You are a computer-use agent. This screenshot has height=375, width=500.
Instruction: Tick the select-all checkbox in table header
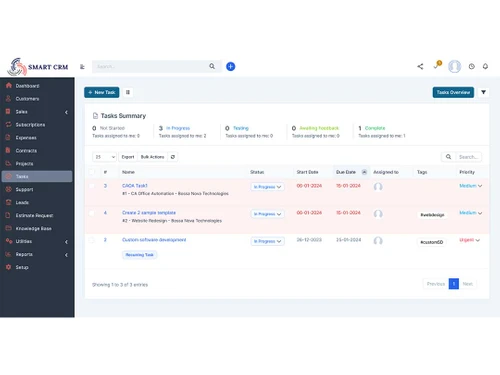pos(92,172)
